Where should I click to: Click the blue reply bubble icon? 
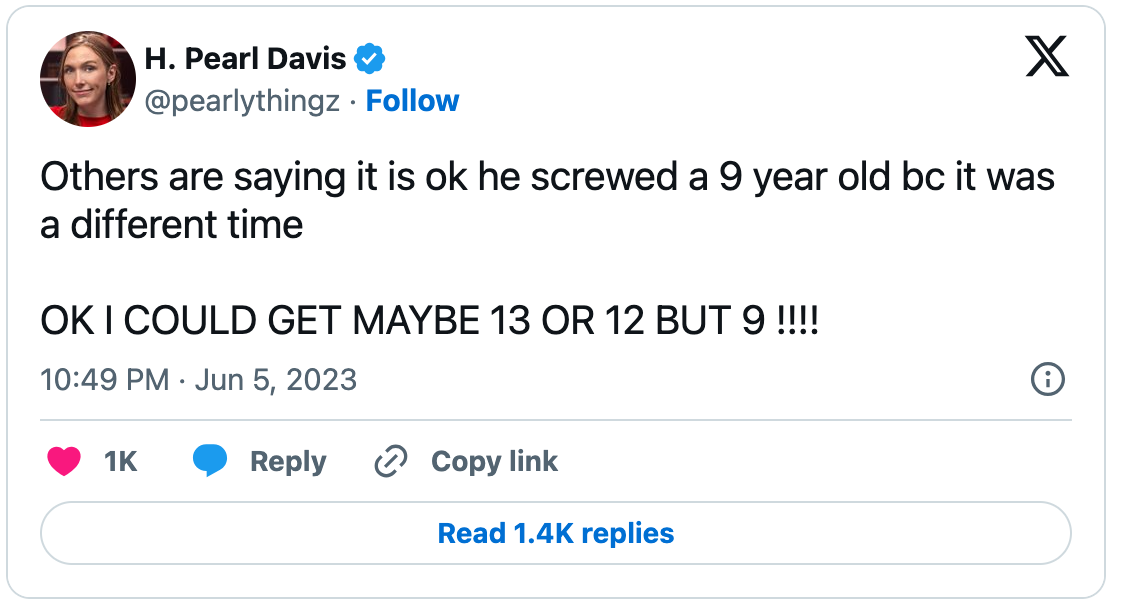[210, 460]
